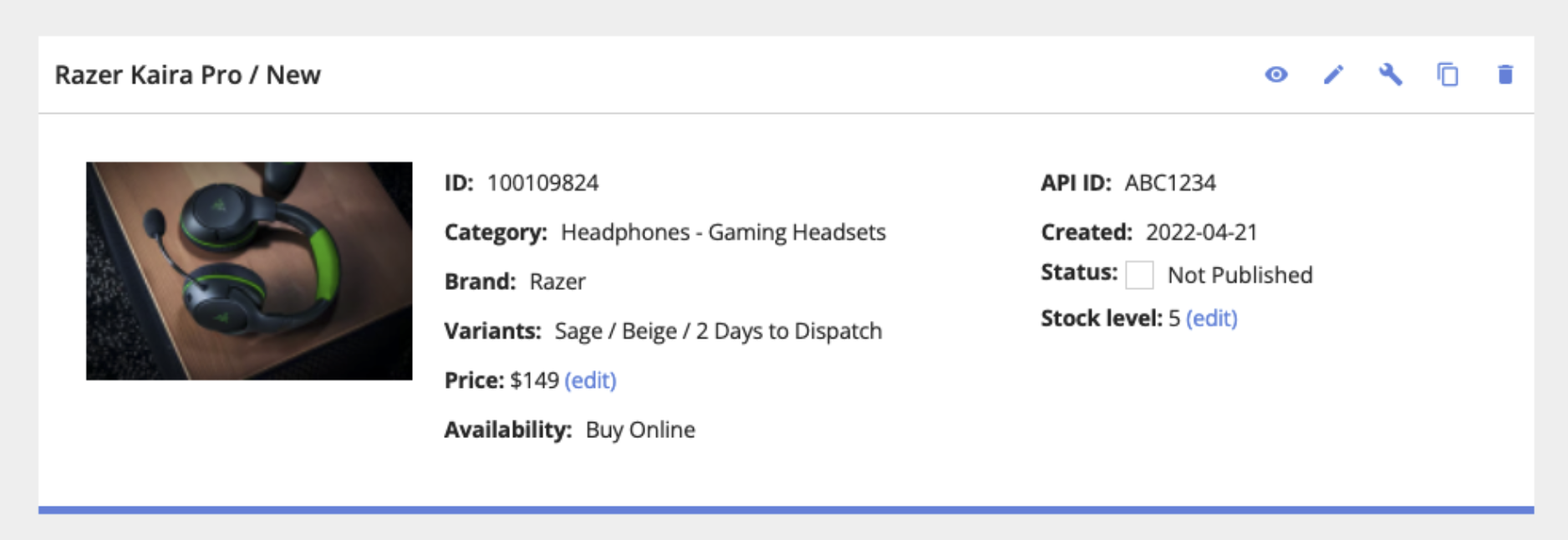Click the pencil edit icon
This screenshot has height=540, width=1568.
click(x=1333, y=74)
